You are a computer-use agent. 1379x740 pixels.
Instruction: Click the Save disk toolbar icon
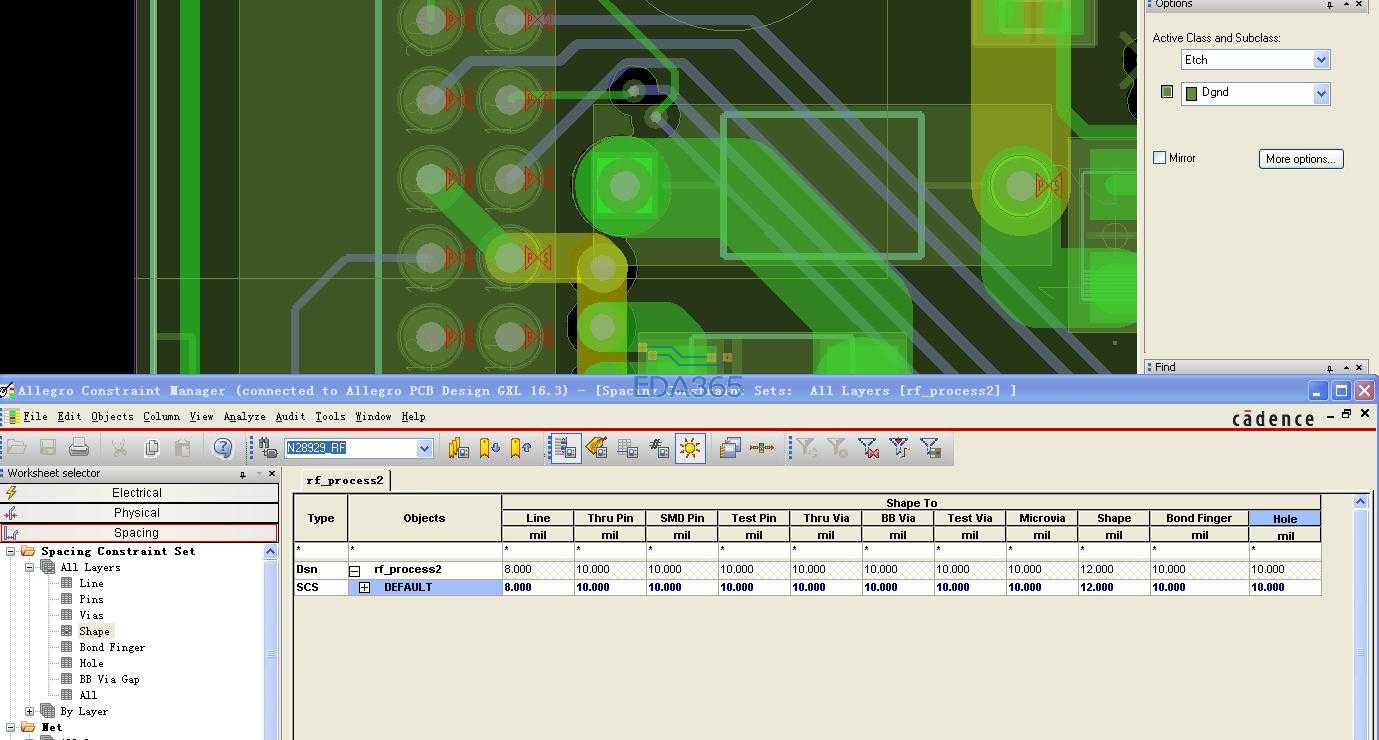pyautogui.click(x=48, y=448)
